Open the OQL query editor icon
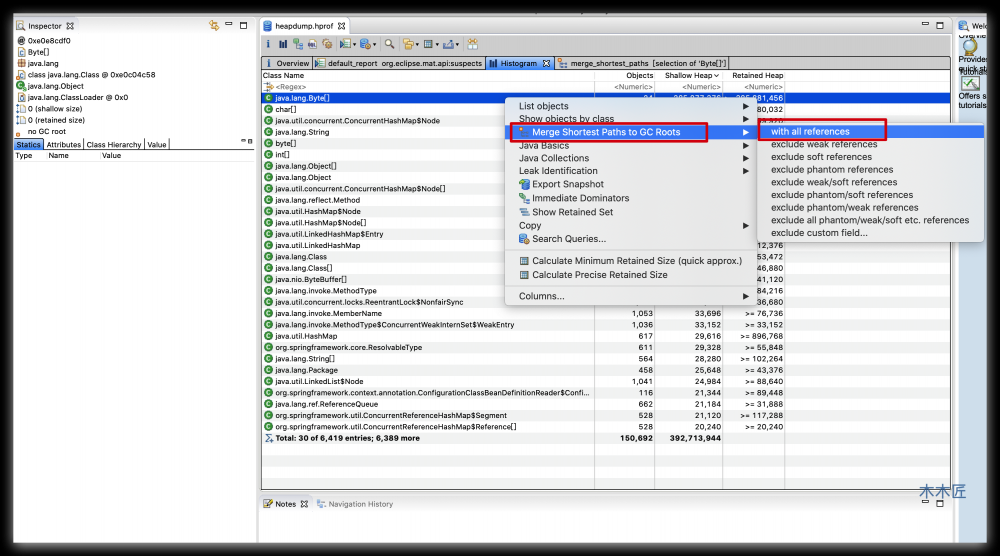Image resolution: width=1000 pixels, height=556 pixels. pyautogui.click(x=312, y=44)
